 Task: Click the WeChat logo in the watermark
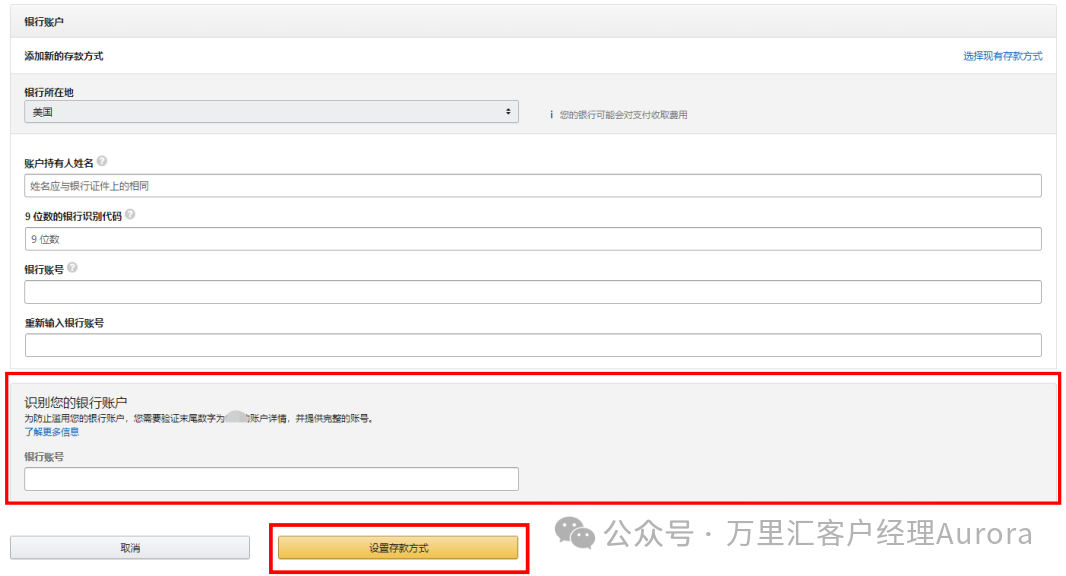coord(575,533)
